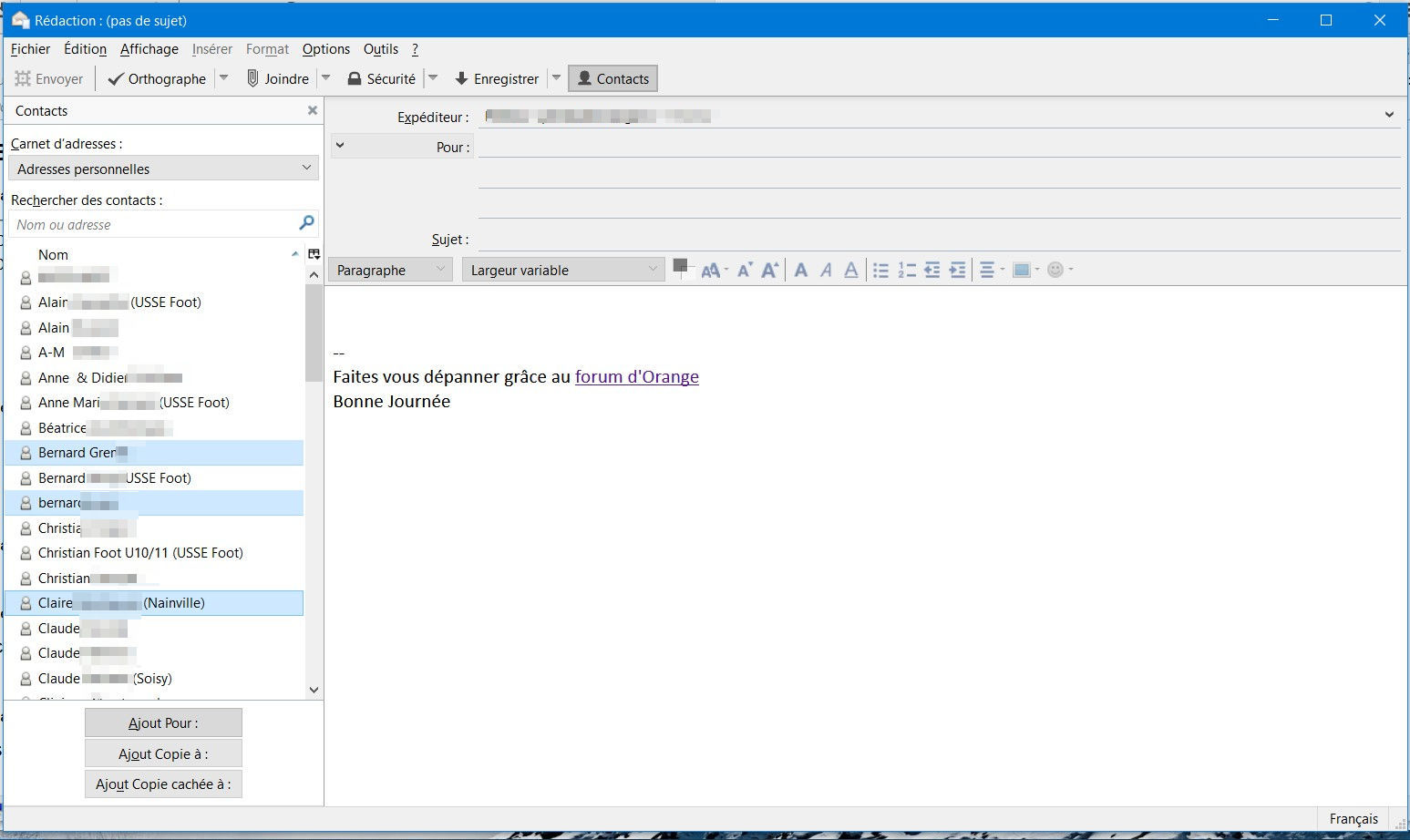The height and width of the screenshot is (840, 1410).
Task: Click the Ajout Copie cachée à button
Action: click(x=163, y=784)
